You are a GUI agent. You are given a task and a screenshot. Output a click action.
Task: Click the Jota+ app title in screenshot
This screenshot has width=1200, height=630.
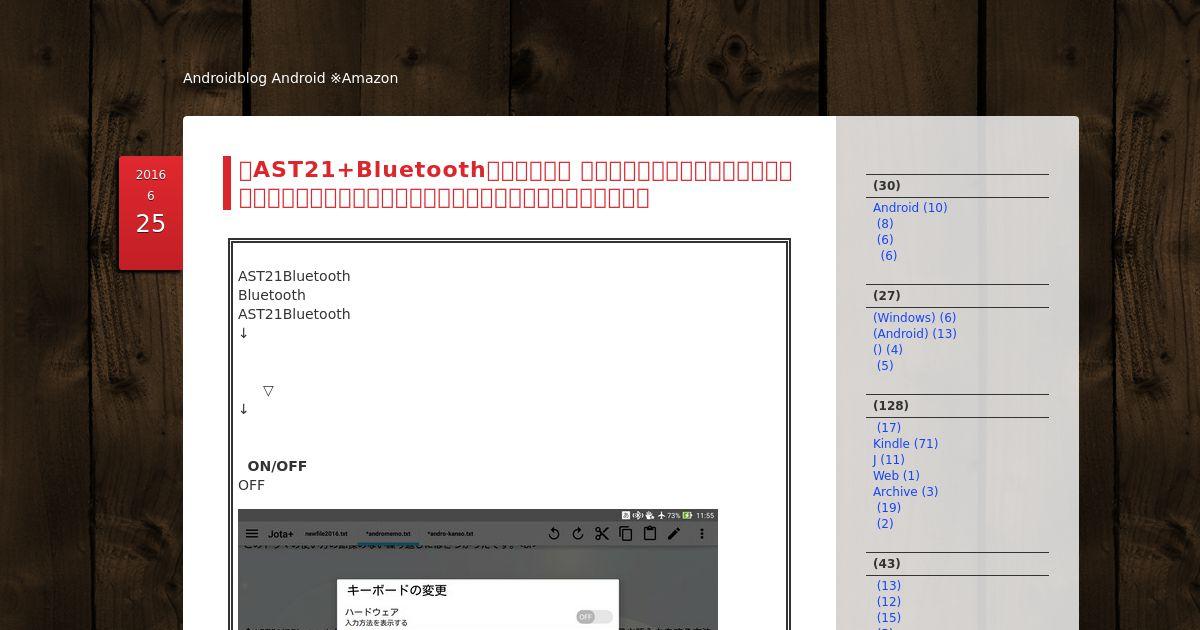pos(280,534)
